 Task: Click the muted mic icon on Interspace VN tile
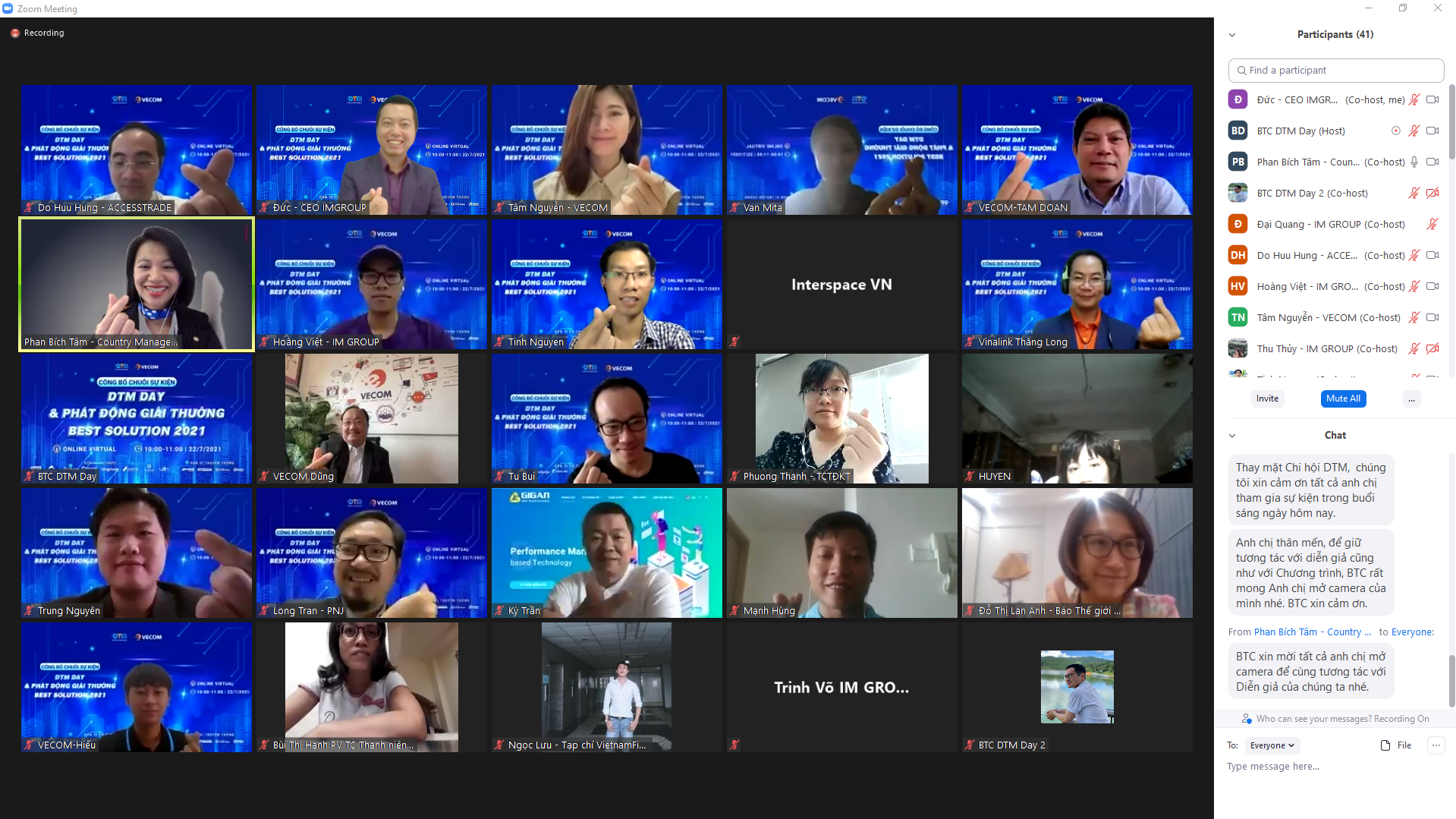pyautogui.click(x=734, y=342)
